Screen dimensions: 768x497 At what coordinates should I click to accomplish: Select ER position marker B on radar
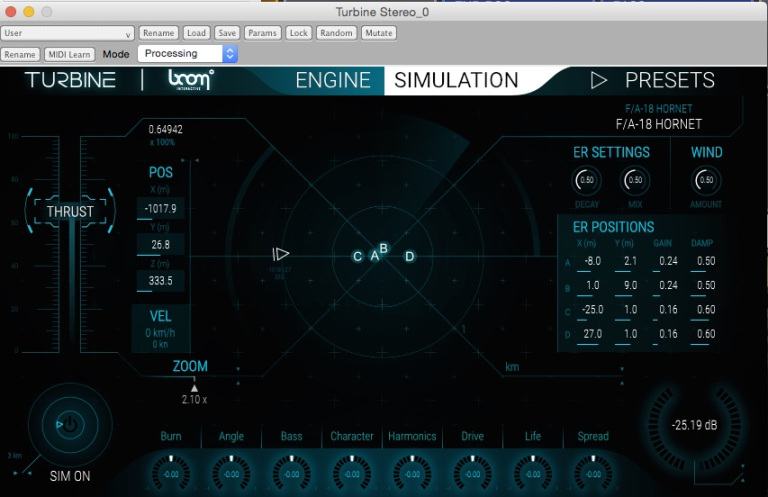pyautogui.click(x=383, y=248)
